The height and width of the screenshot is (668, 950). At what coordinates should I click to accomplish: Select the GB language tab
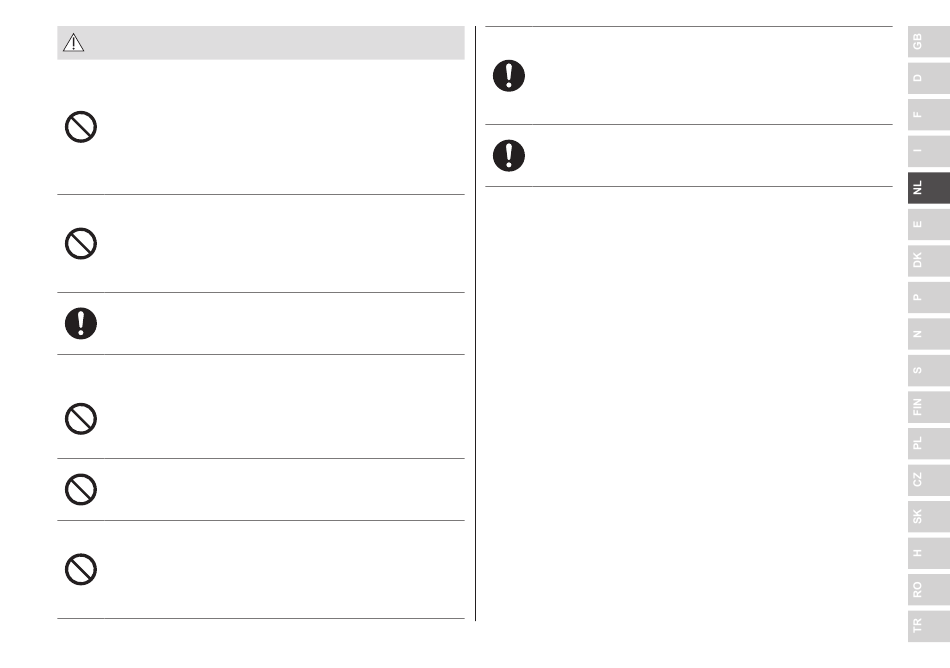click(x=929, y=42)
